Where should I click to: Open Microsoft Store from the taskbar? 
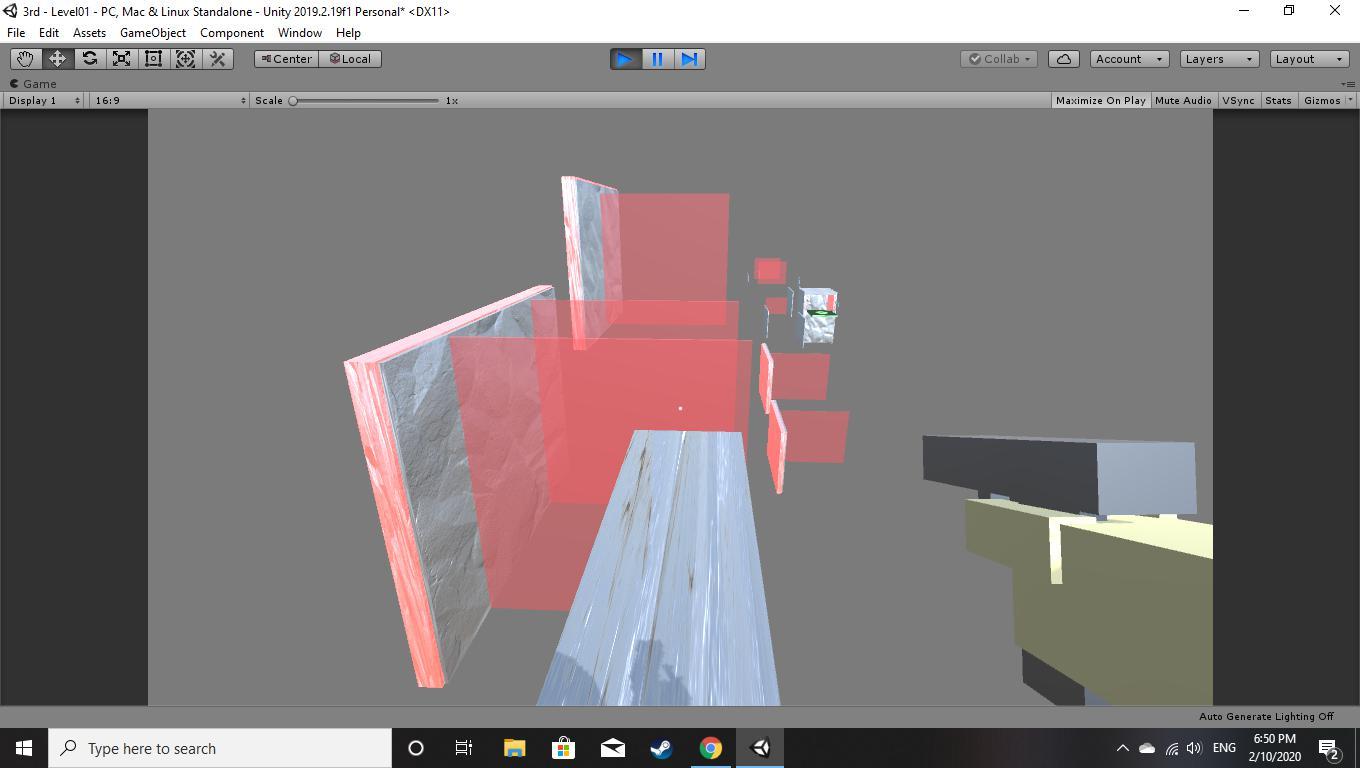point(563,748)
